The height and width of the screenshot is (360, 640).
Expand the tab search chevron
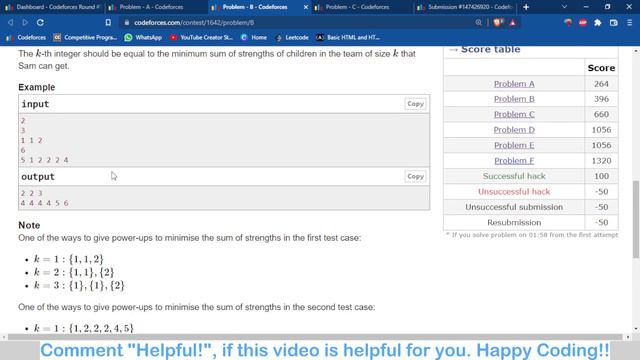[x=564, y=7]
